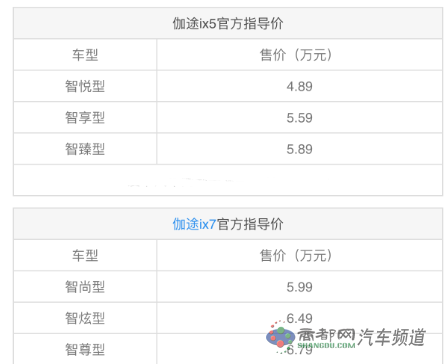Open the 伽途ix7 blue hyperlink
The width and height of the screenshot is (445, 364).
click(x=194, y=224)
